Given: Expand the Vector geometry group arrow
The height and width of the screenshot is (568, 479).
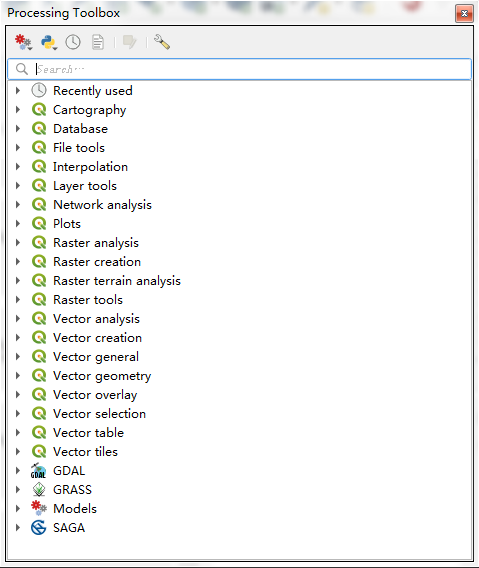Looking at the screenshot, I should pyautogui.click(x=18, y=375).
